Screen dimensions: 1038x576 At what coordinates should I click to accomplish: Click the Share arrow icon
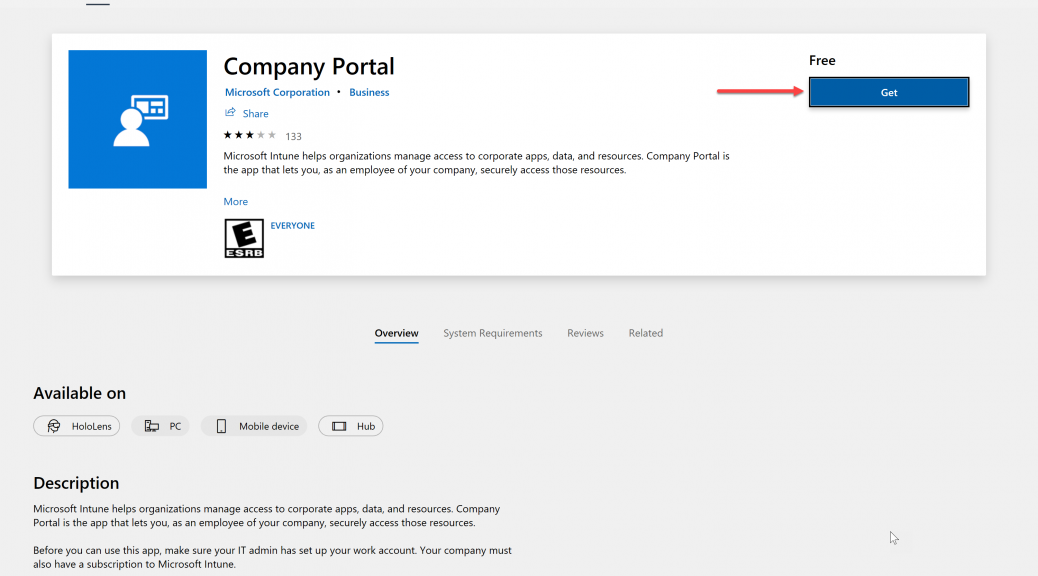[230, 113]
